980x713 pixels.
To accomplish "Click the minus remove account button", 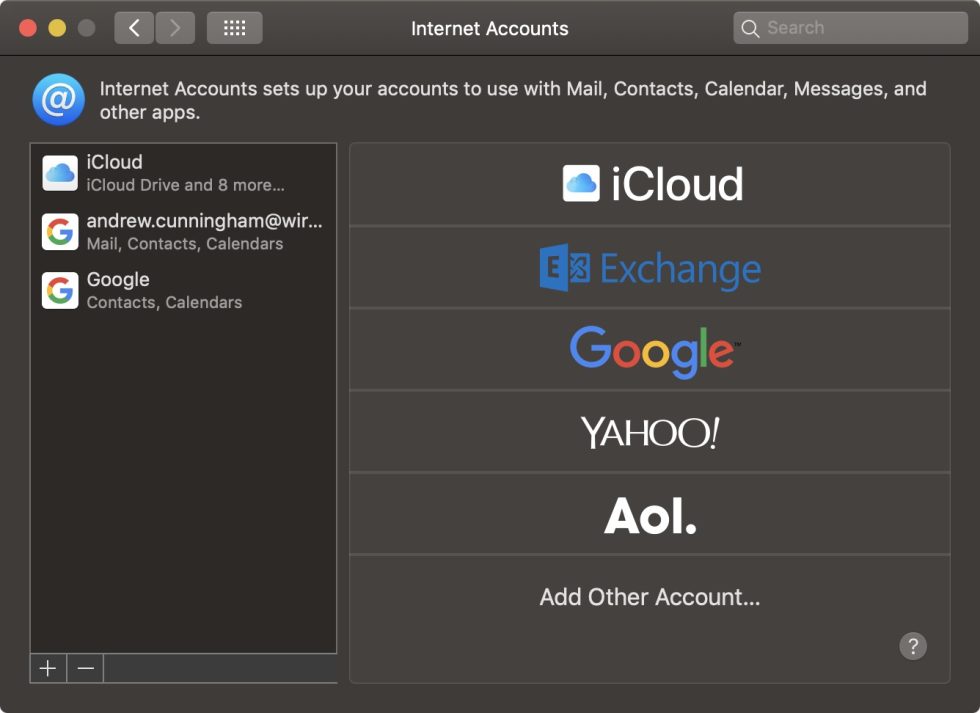I will tap(86, 668).
